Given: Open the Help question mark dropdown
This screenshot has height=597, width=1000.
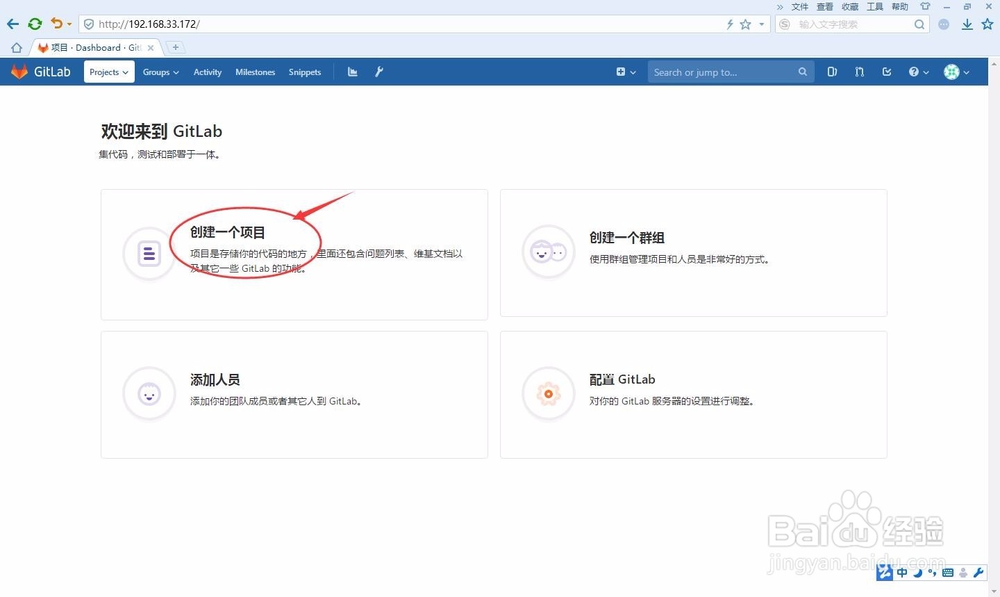Looking at the screenshot, I should [x=918, y=72].
